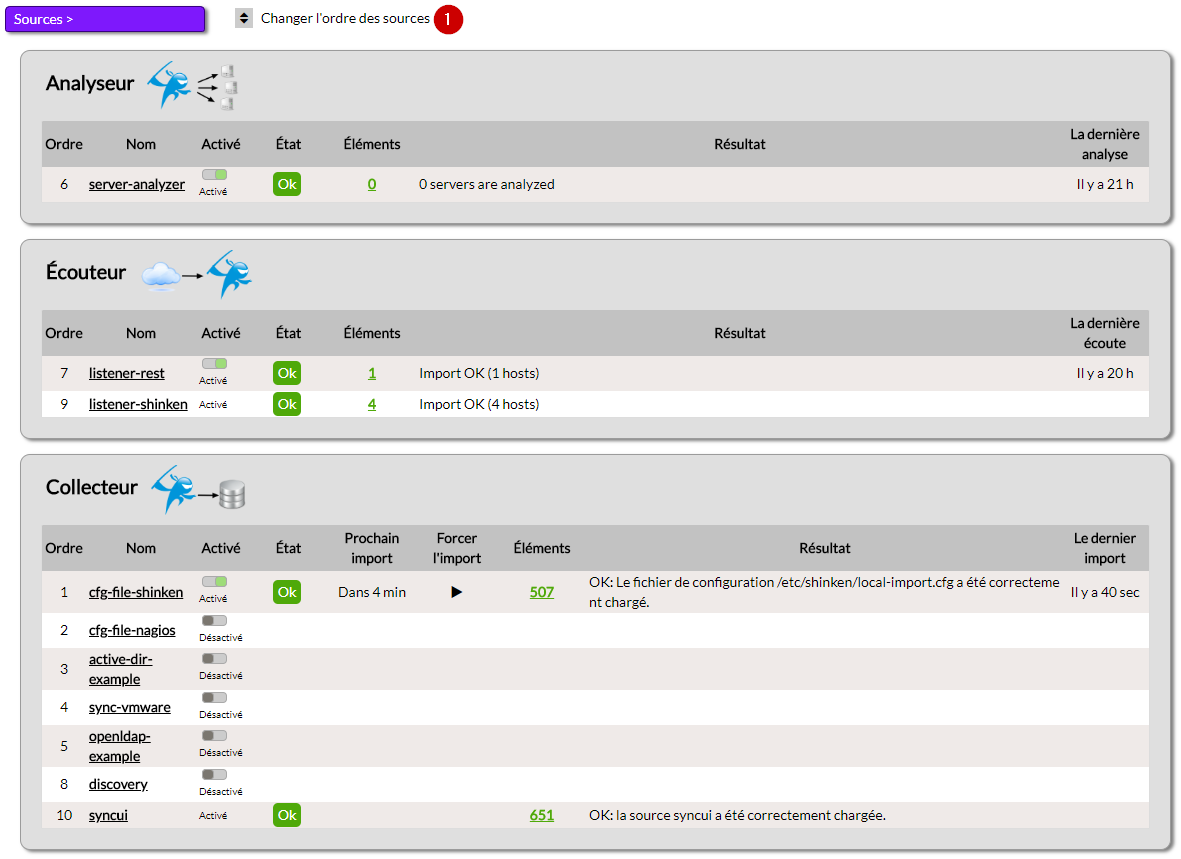This screenshot has width=1181, height=859.
Task: Click the red notification badge number 1
Action: pyautogui.click(x=448, y=19)
